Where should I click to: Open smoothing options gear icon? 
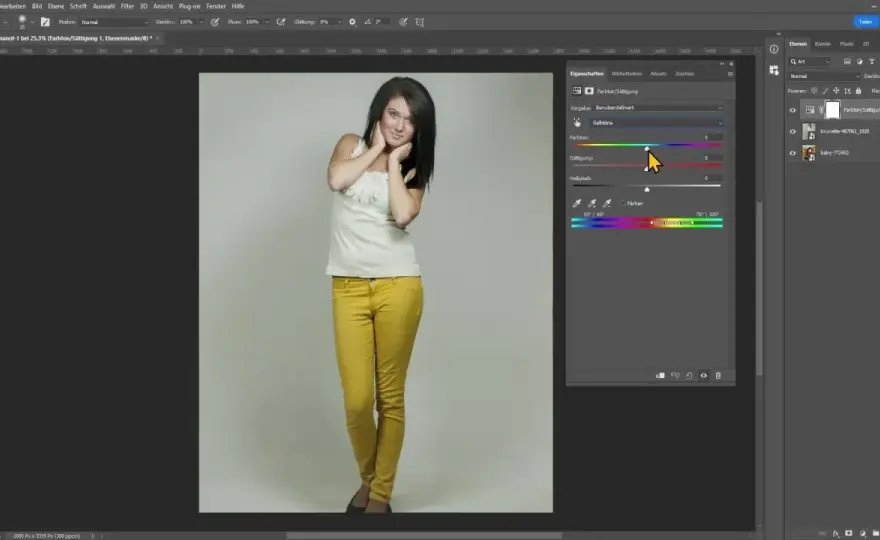(x=352, y=22)
